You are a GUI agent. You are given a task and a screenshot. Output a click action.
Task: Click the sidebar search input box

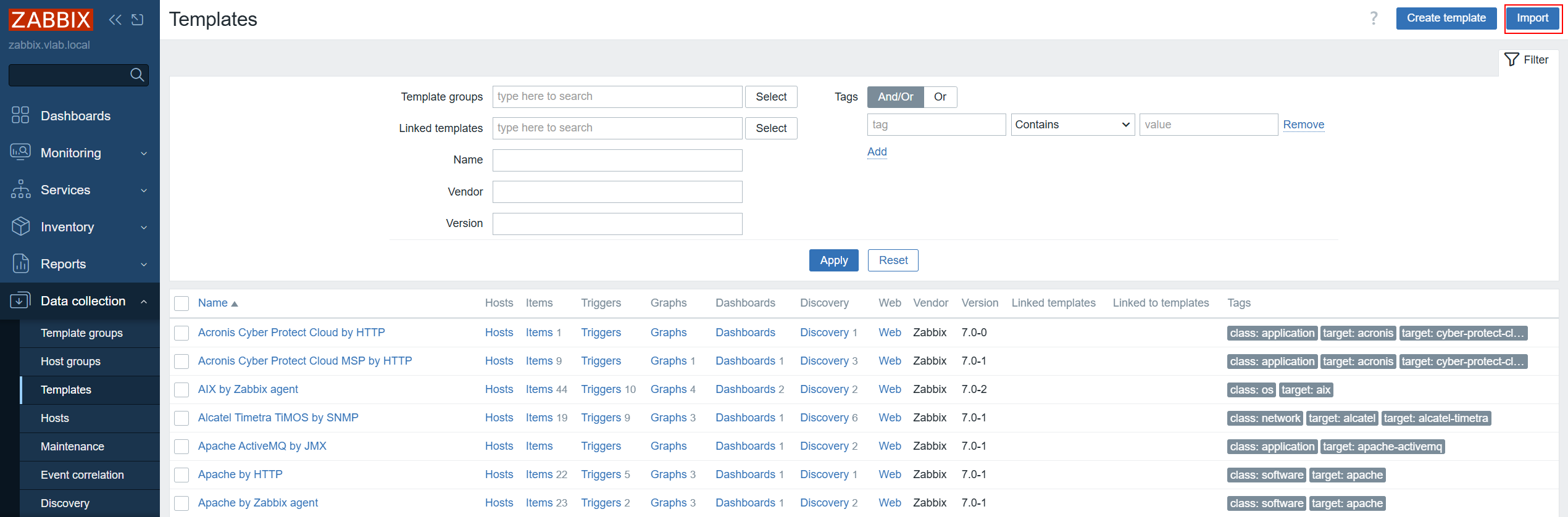(78, 75)
